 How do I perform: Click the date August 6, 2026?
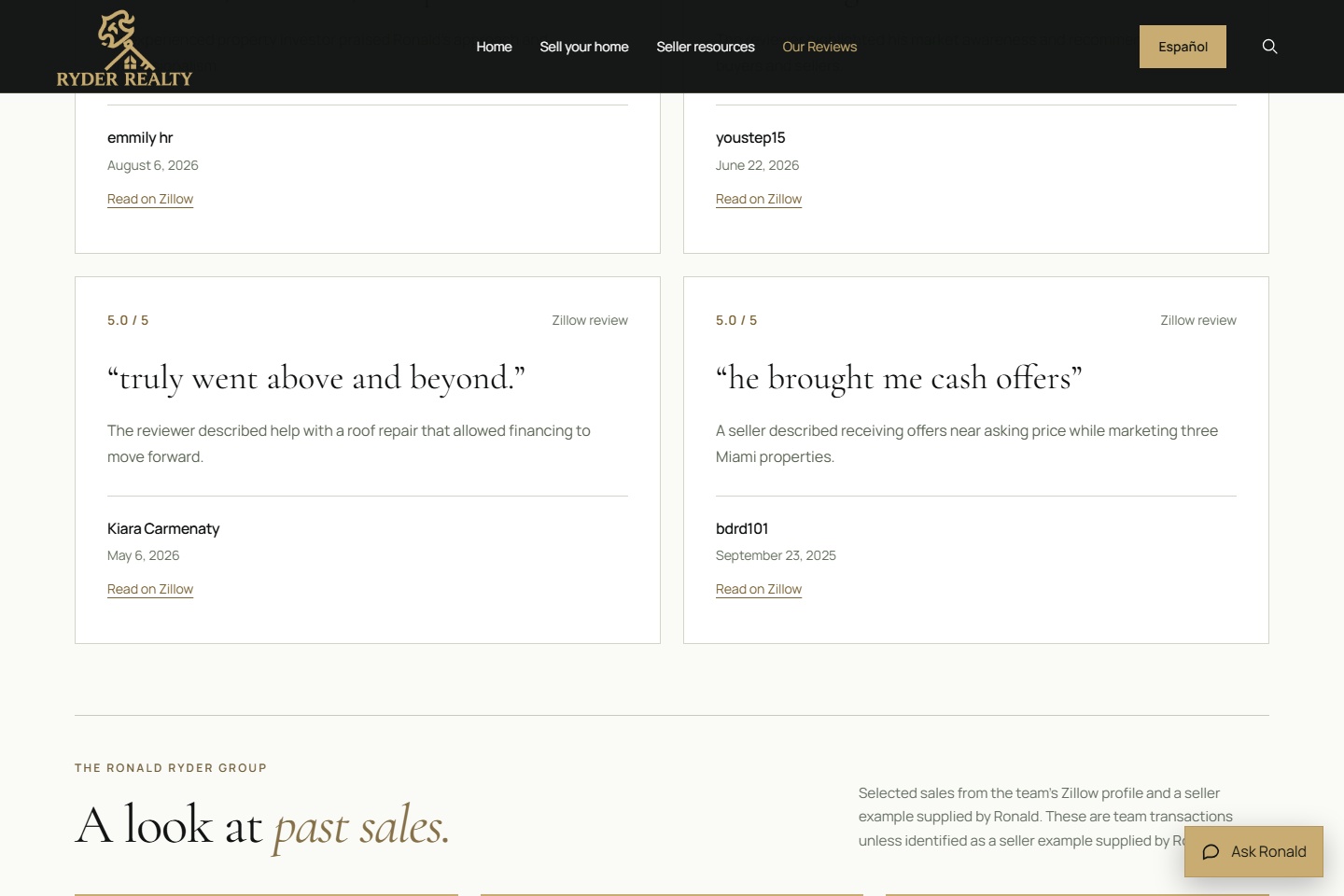[153, 165]
